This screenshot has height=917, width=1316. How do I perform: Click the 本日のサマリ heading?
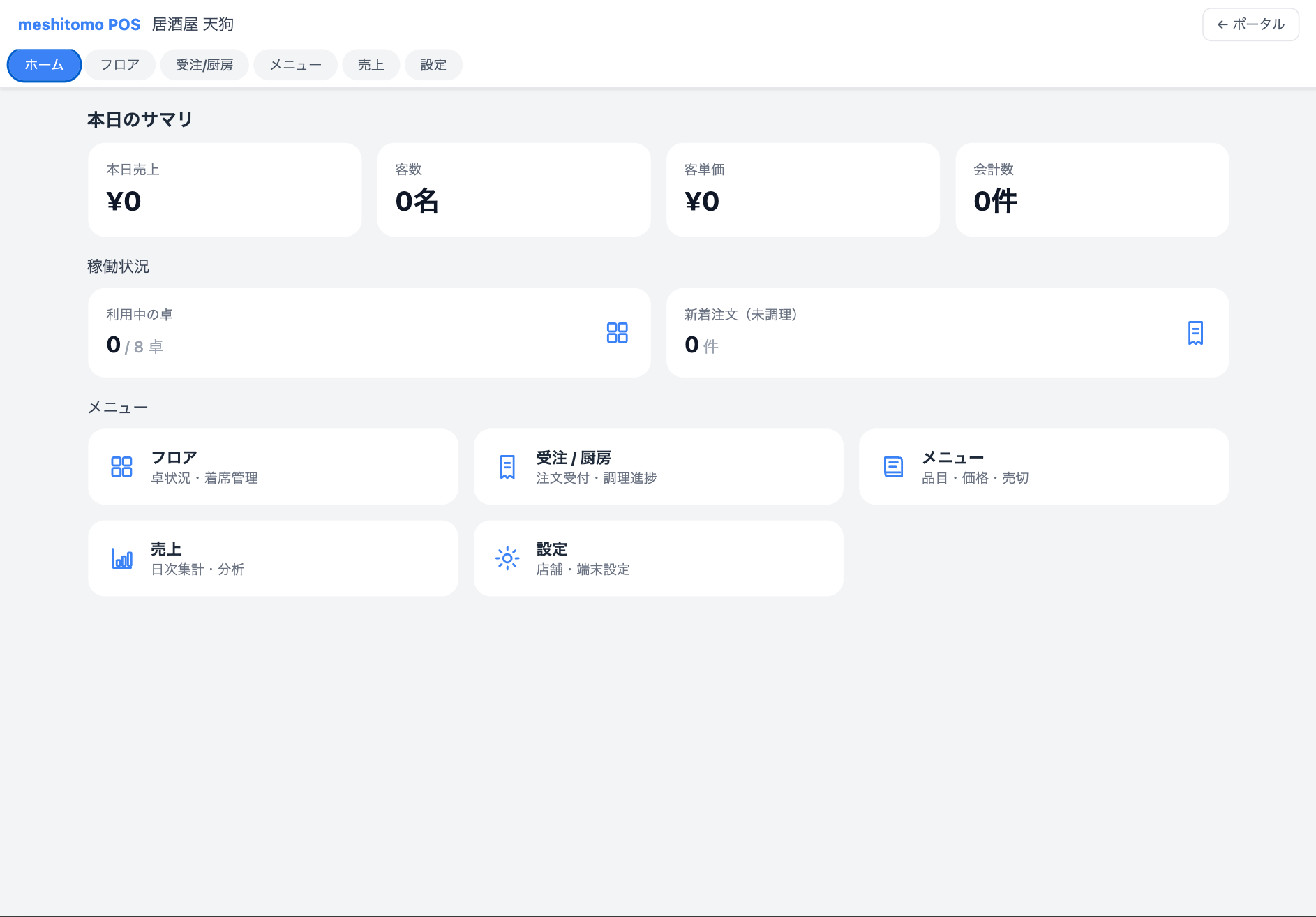pos(140,119)
